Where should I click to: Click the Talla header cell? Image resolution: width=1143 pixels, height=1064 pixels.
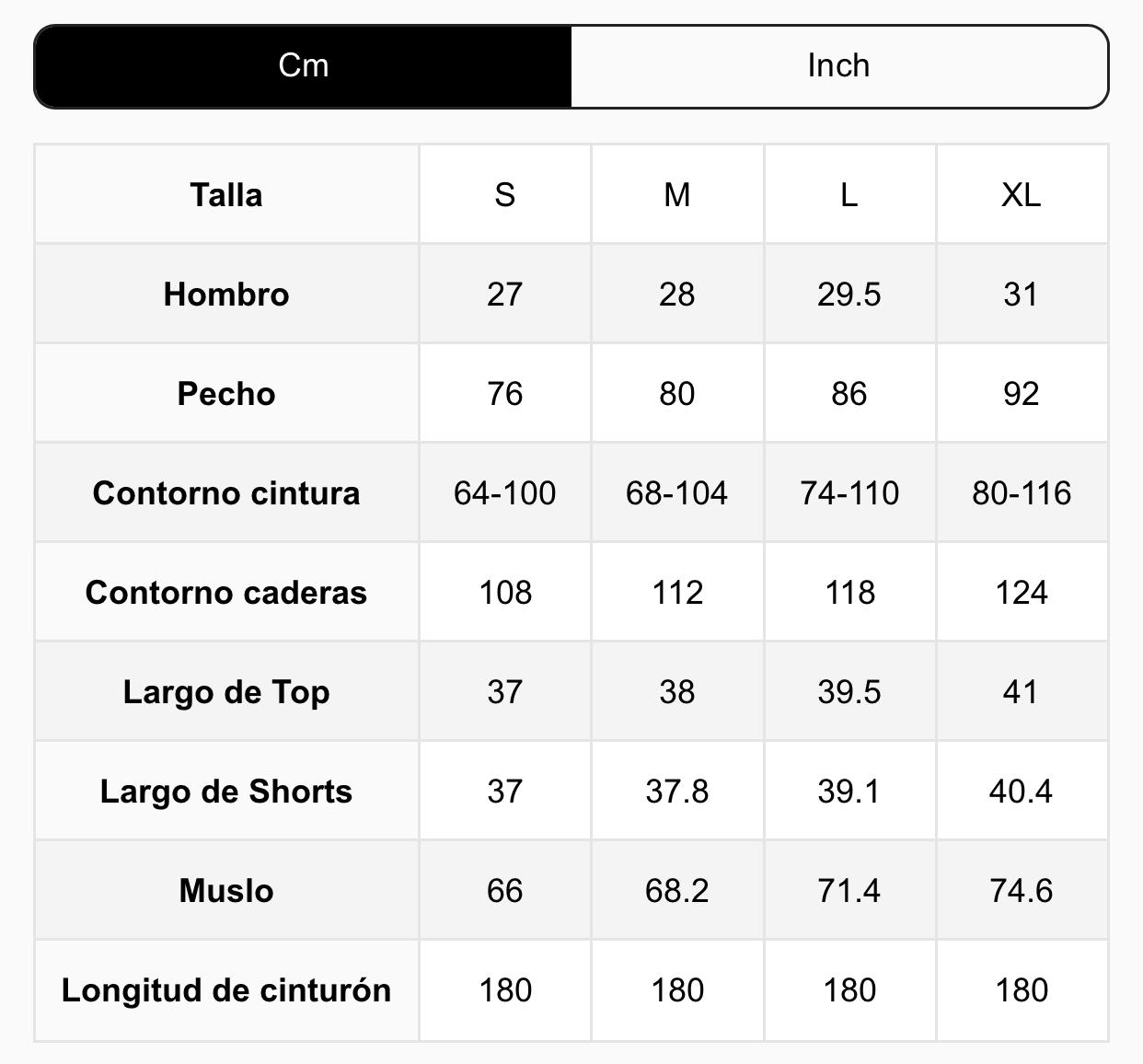click(x=226, y=195)
